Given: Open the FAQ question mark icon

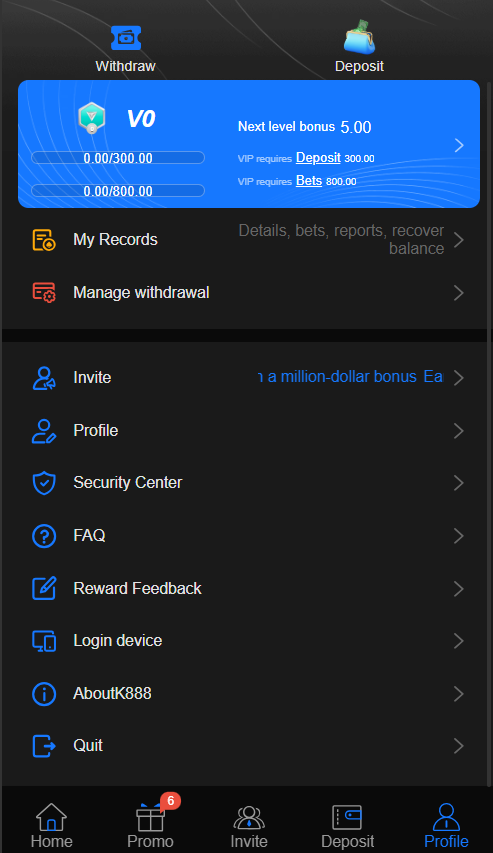Looking at the screenshot, I should click(x=44, y=536).
